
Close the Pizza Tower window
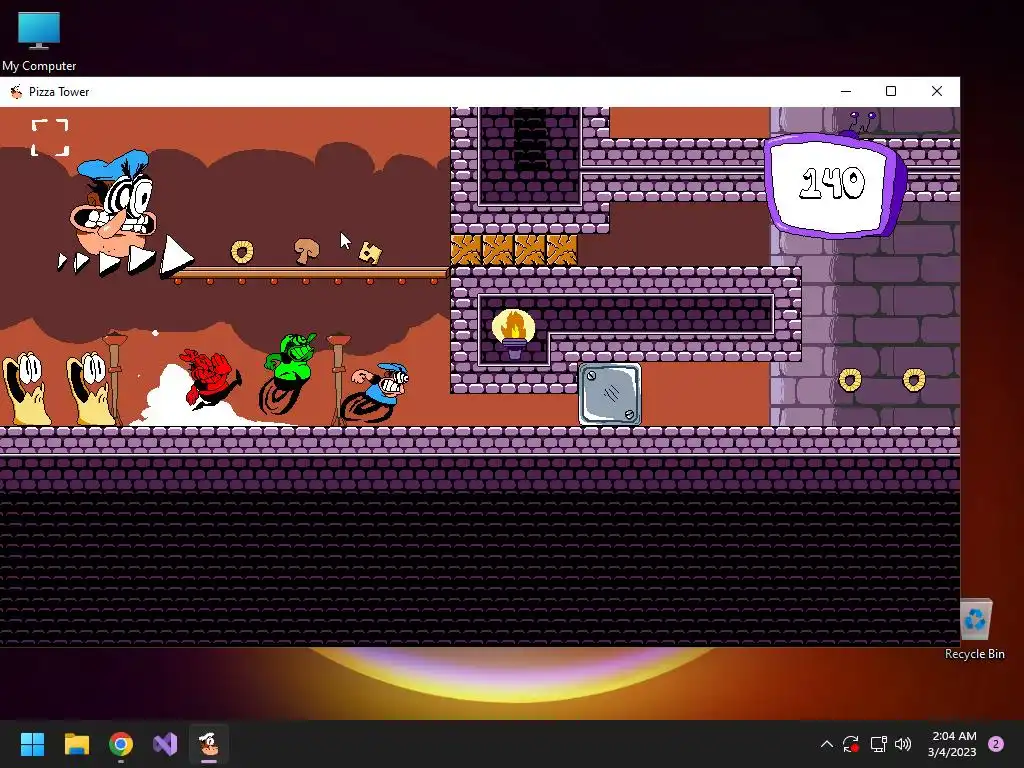coord(936,91)
